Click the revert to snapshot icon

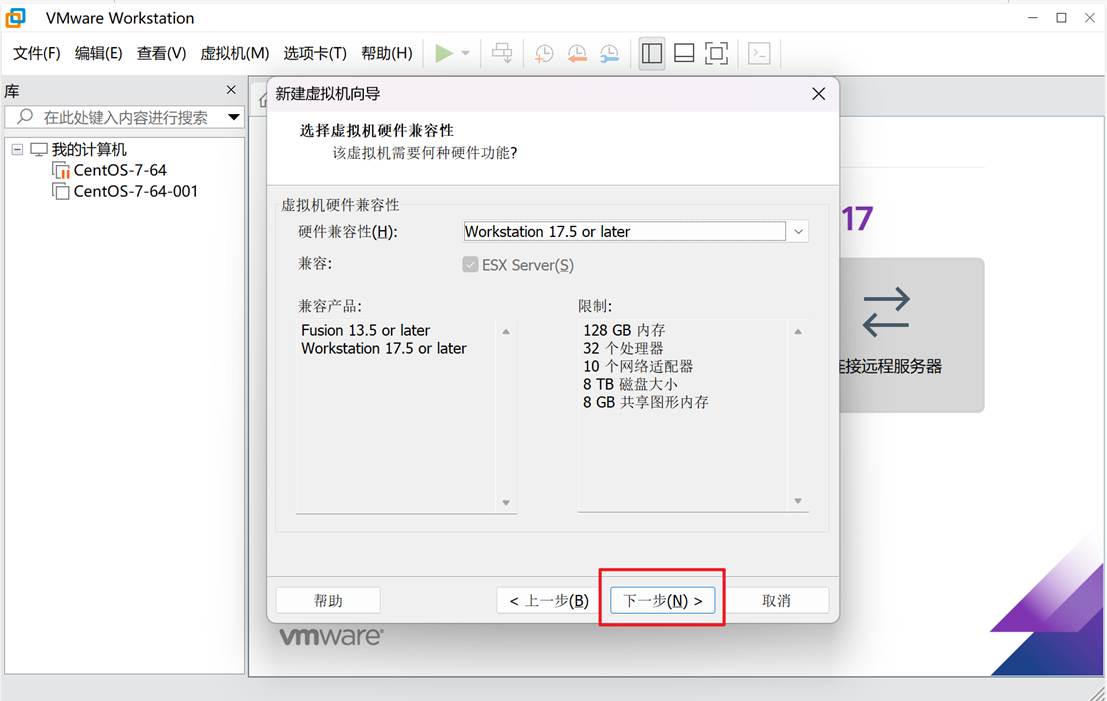pyautogui.click(x=577, y=54)
